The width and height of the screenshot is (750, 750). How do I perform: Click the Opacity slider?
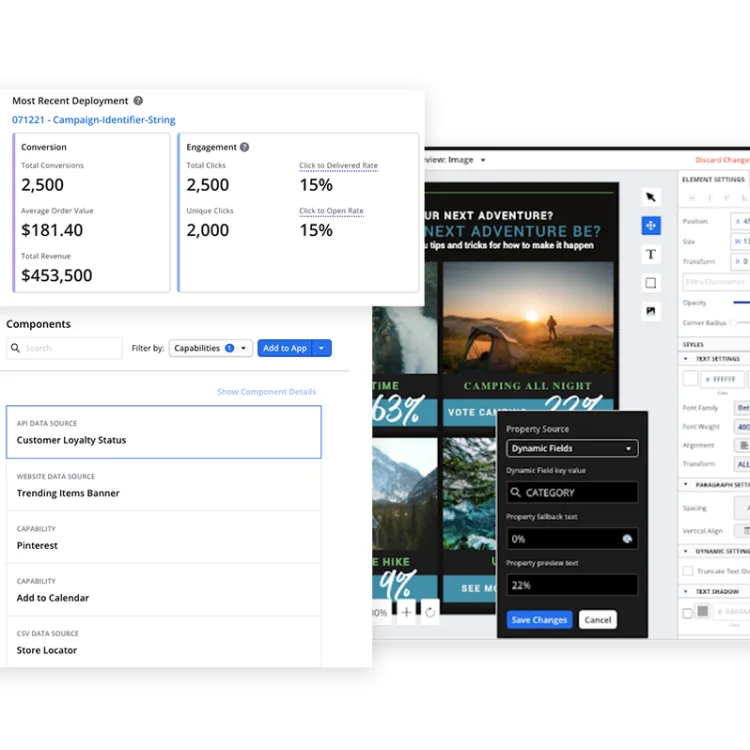(x=741, y=302)
